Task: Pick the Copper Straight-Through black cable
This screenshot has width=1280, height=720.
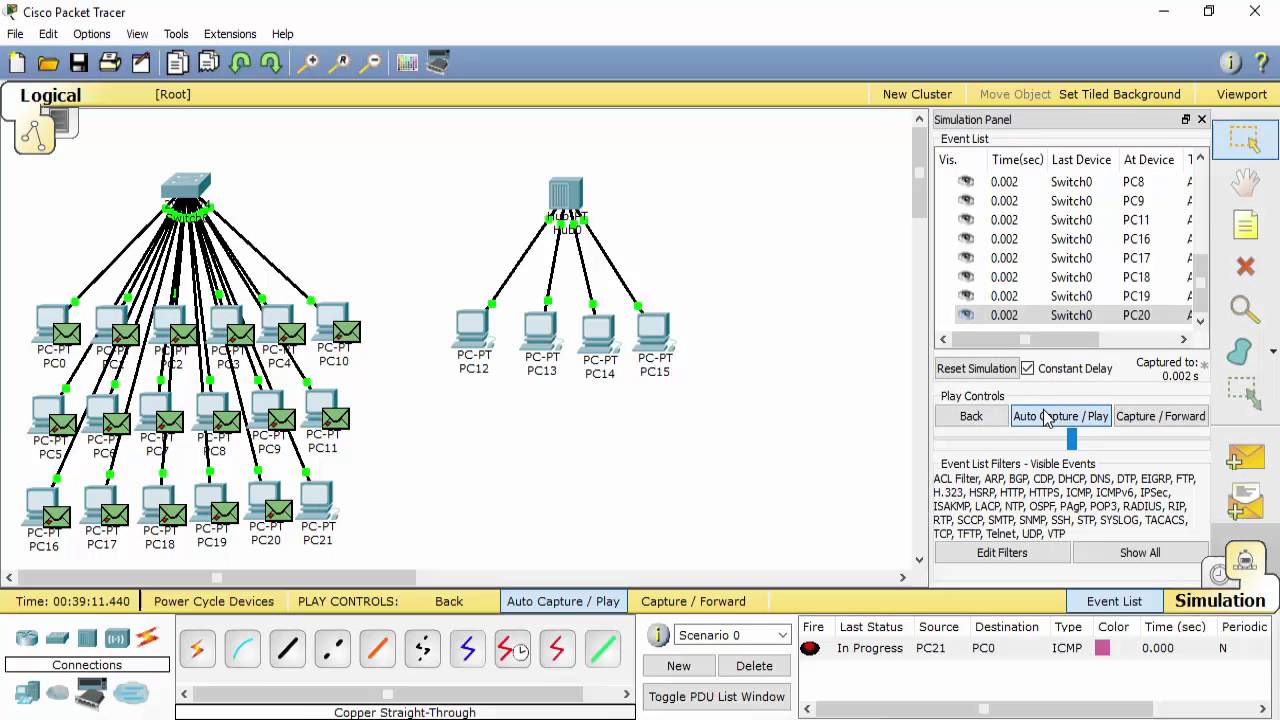Action: 287,650
